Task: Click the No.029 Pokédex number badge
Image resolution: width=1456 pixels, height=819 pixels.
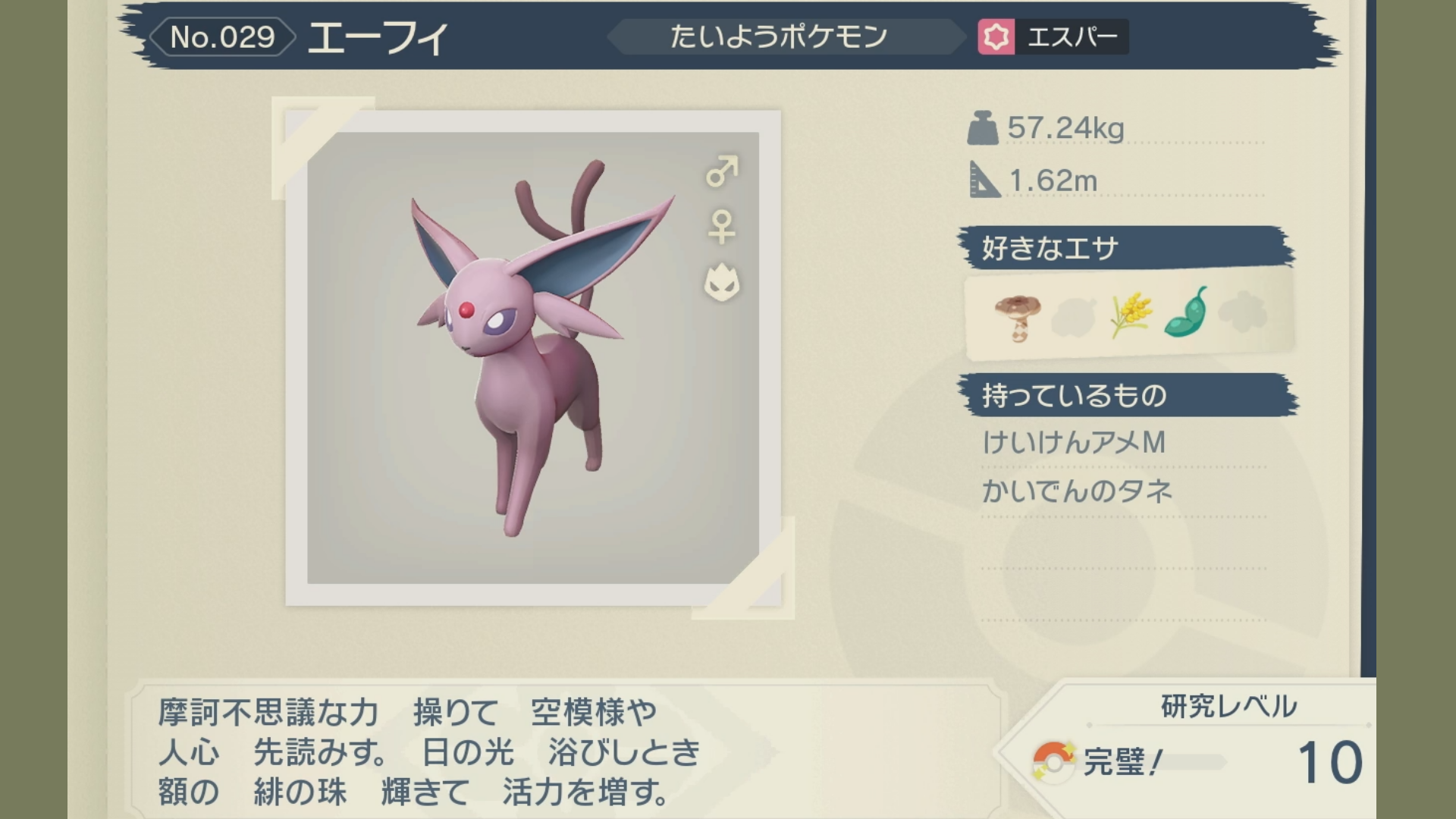Action: [x=222, y=36]
